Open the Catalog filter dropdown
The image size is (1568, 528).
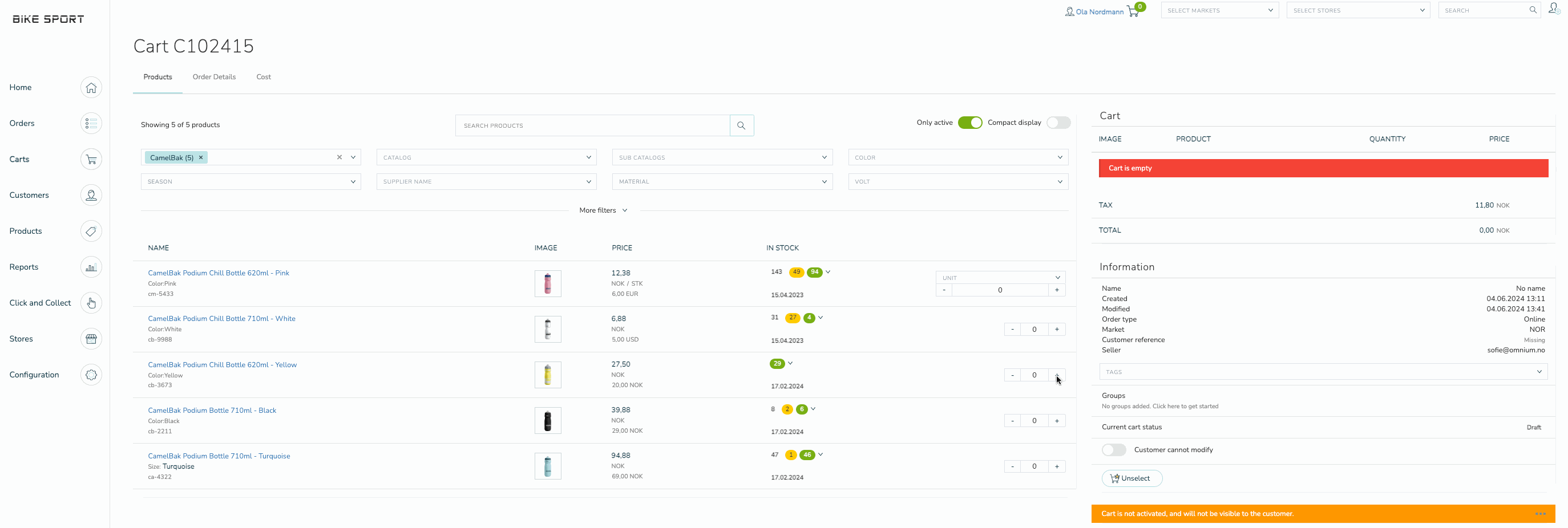486,157
